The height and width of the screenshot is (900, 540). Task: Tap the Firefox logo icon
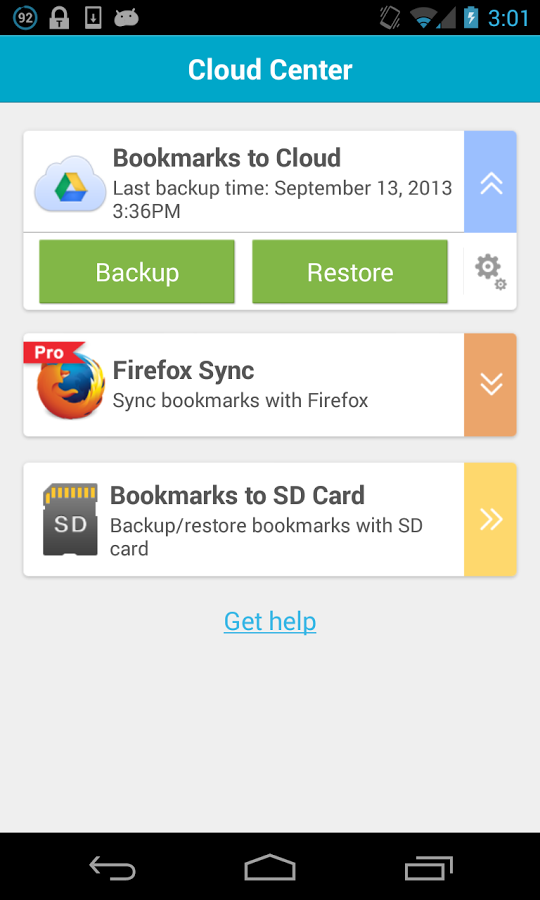(71, 385)
